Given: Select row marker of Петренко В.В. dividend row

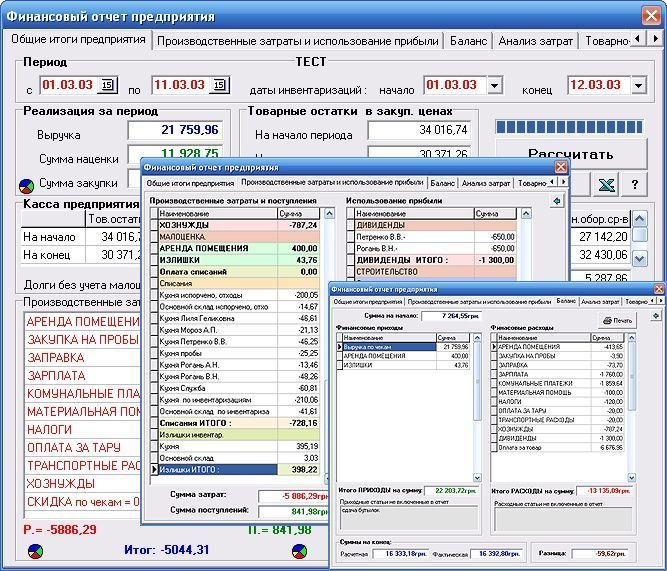Looking at the screenshot, I should (351, 237).
